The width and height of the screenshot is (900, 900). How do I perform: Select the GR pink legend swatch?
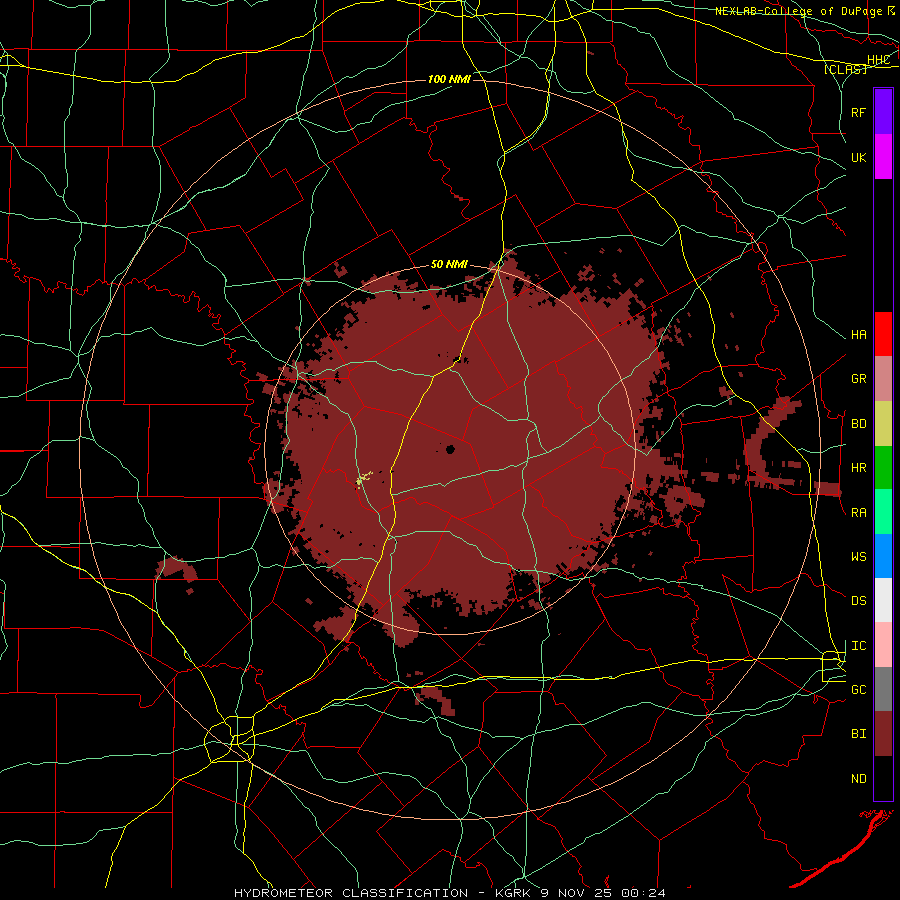883,379
